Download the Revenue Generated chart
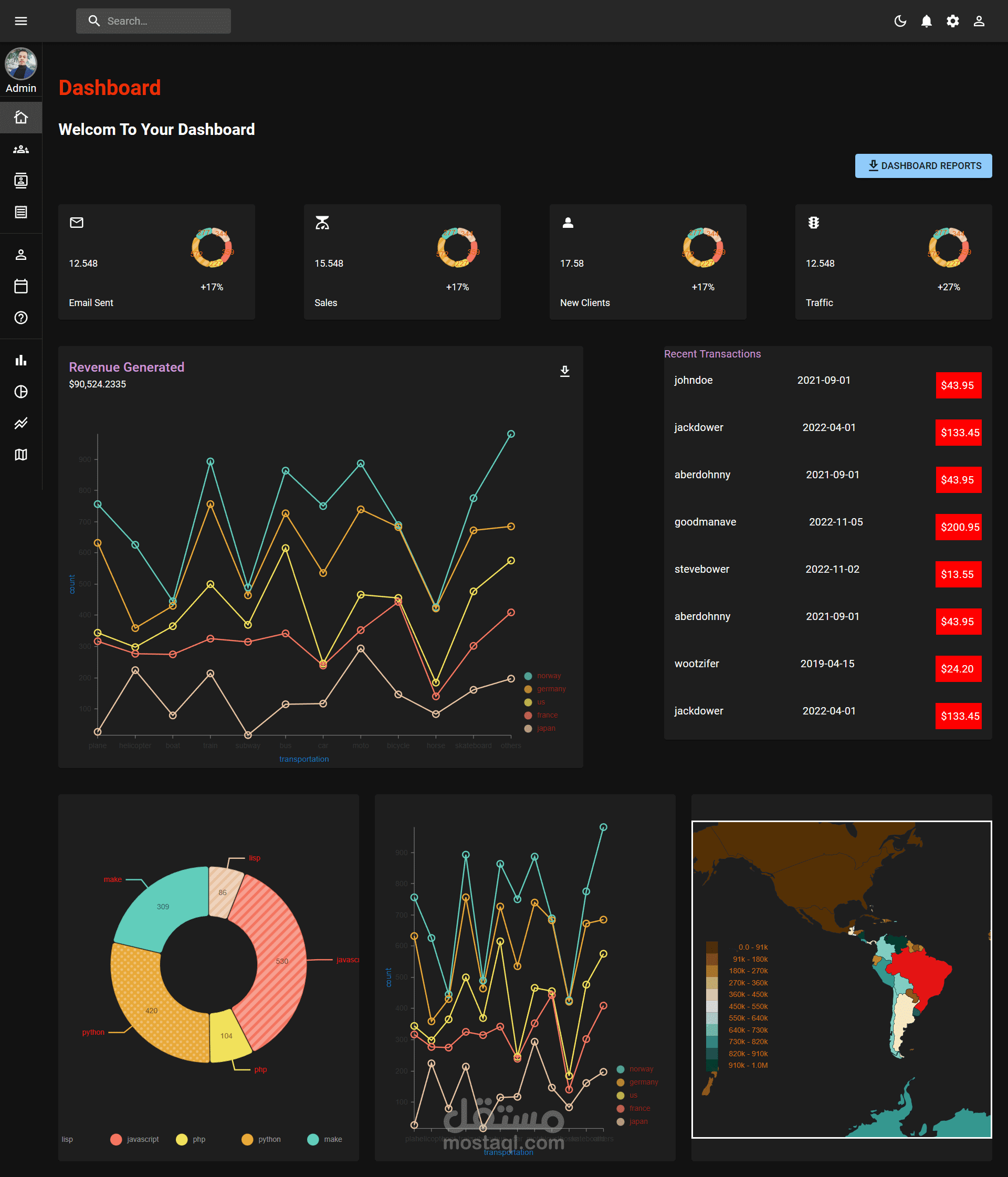 point(565,372)
